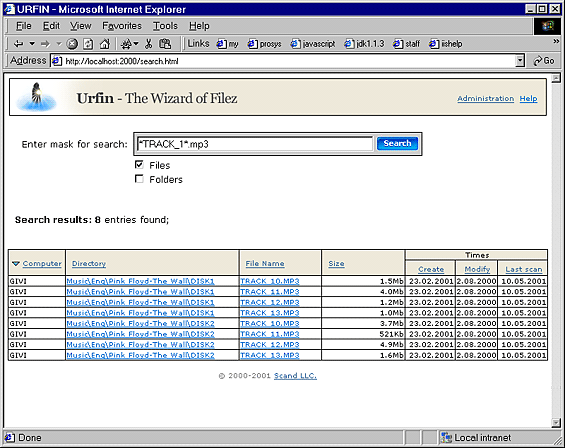Viewport: 565px width, 448px height.
Task: Open the Edit menu
Action: click(51, 26)
